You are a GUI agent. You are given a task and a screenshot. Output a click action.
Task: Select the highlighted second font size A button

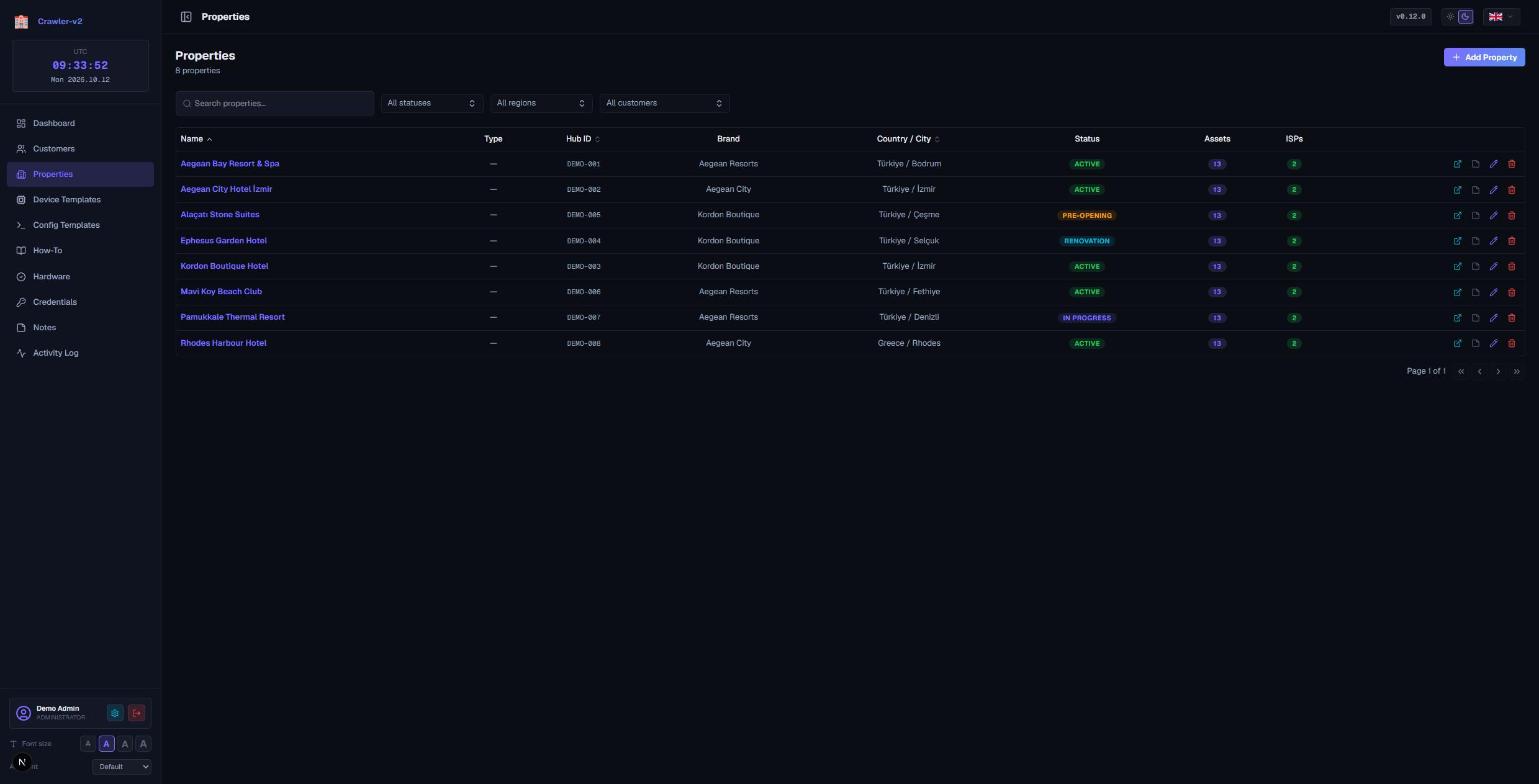pyautogui.click(x=107, y=744)
